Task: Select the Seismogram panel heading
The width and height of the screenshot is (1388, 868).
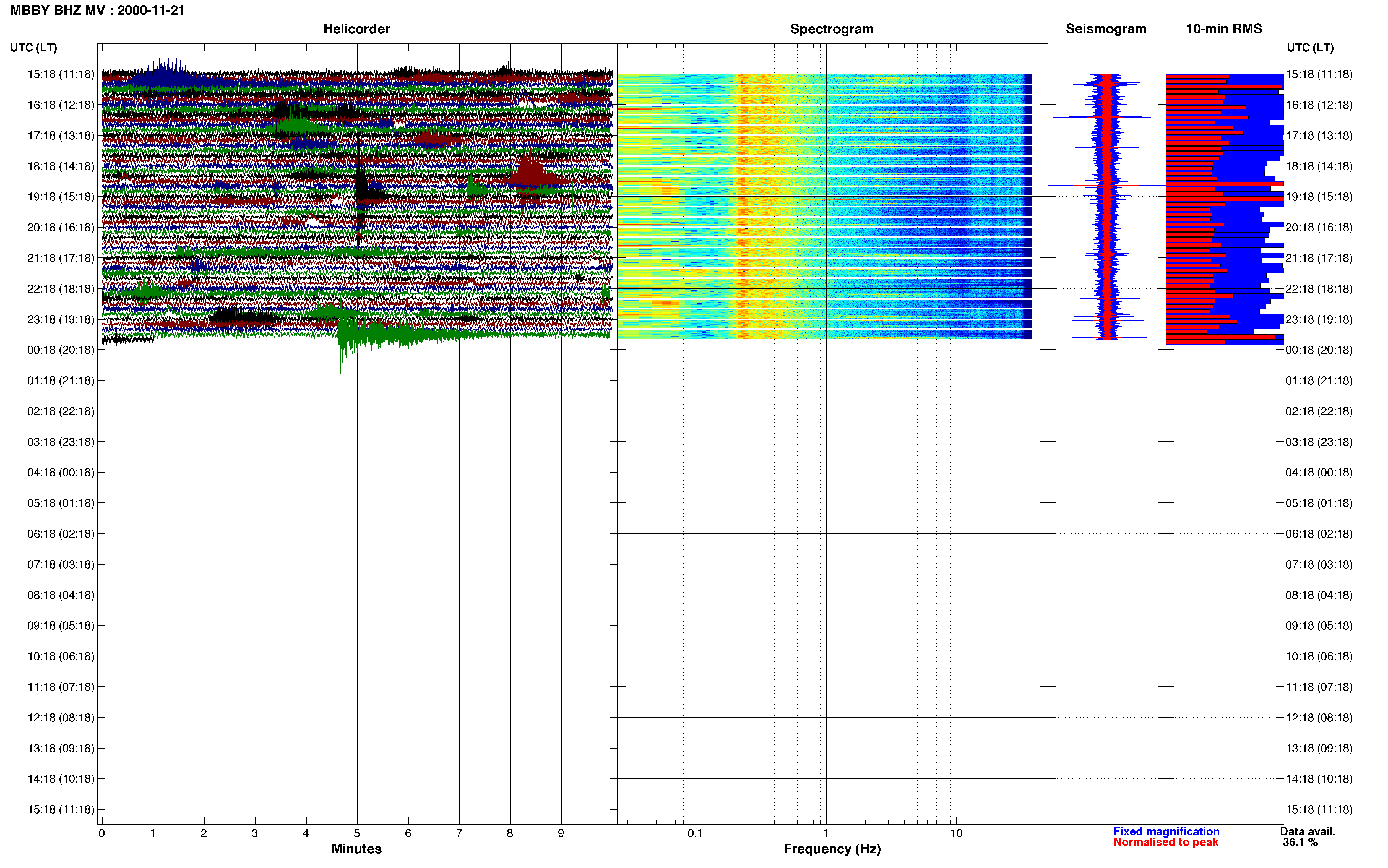Action: tap(1106, 29)
